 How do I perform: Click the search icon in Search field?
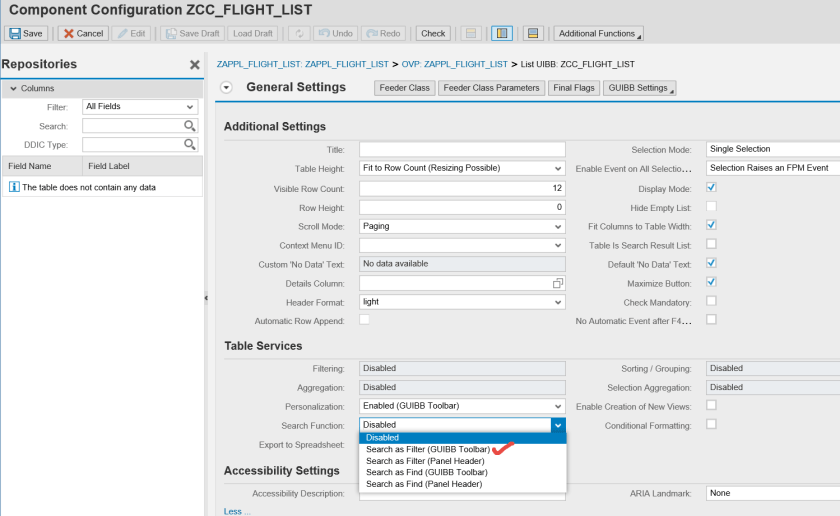189,126
